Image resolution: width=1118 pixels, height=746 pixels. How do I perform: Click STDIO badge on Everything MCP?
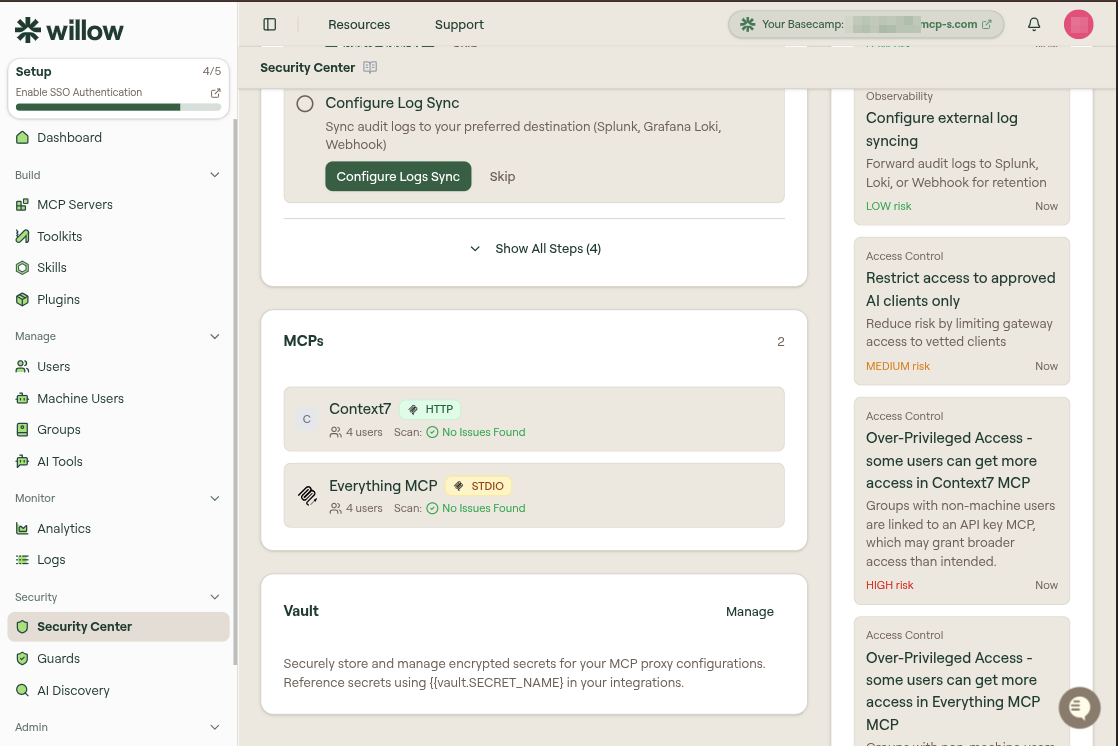478,486
